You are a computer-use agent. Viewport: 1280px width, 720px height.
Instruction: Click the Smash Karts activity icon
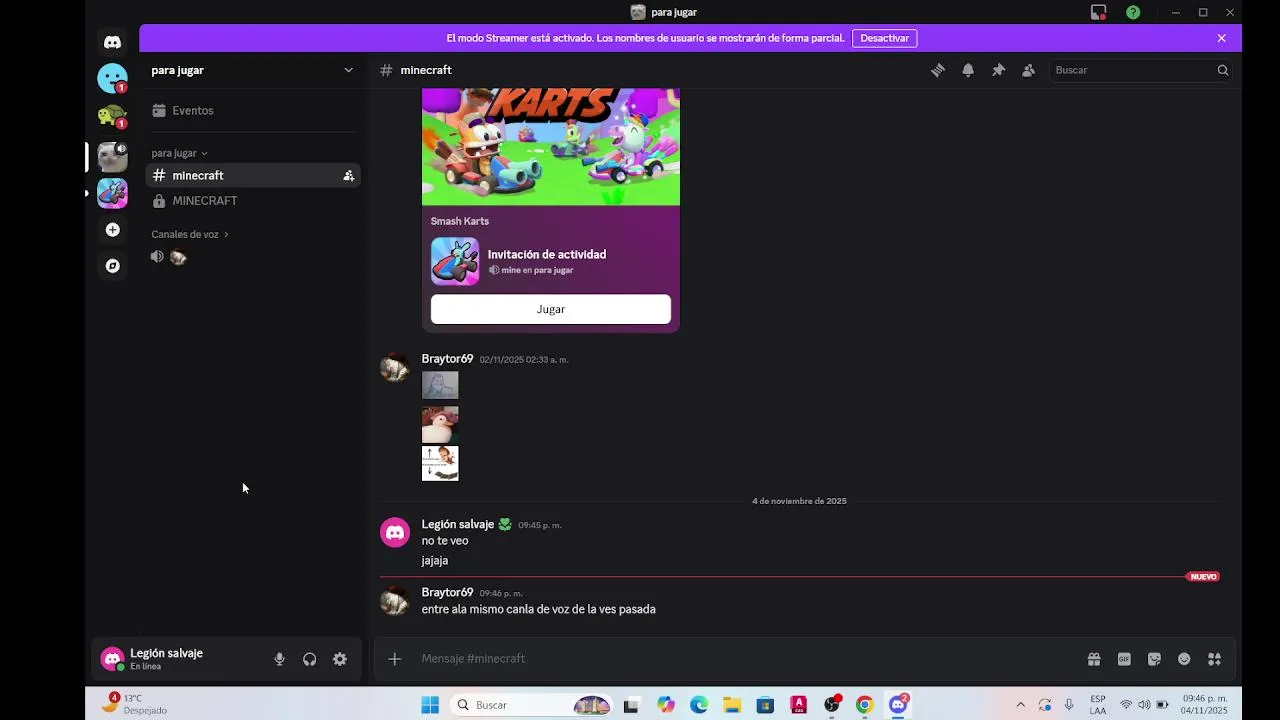click(x=455, y=261)
